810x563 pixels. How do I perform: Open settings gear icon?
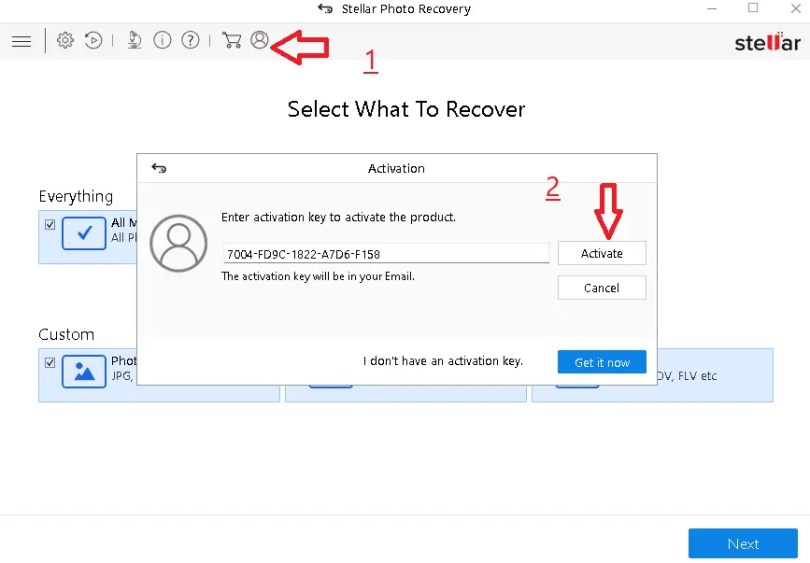pyautogui.click(x=65, y=40)
